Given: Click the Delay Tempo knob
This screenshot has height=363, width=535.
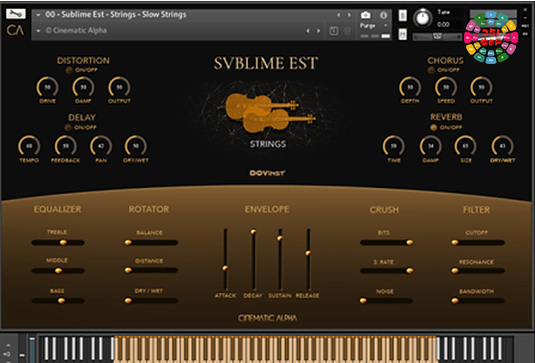Looking at the screenshot, I should pos(29,146).
